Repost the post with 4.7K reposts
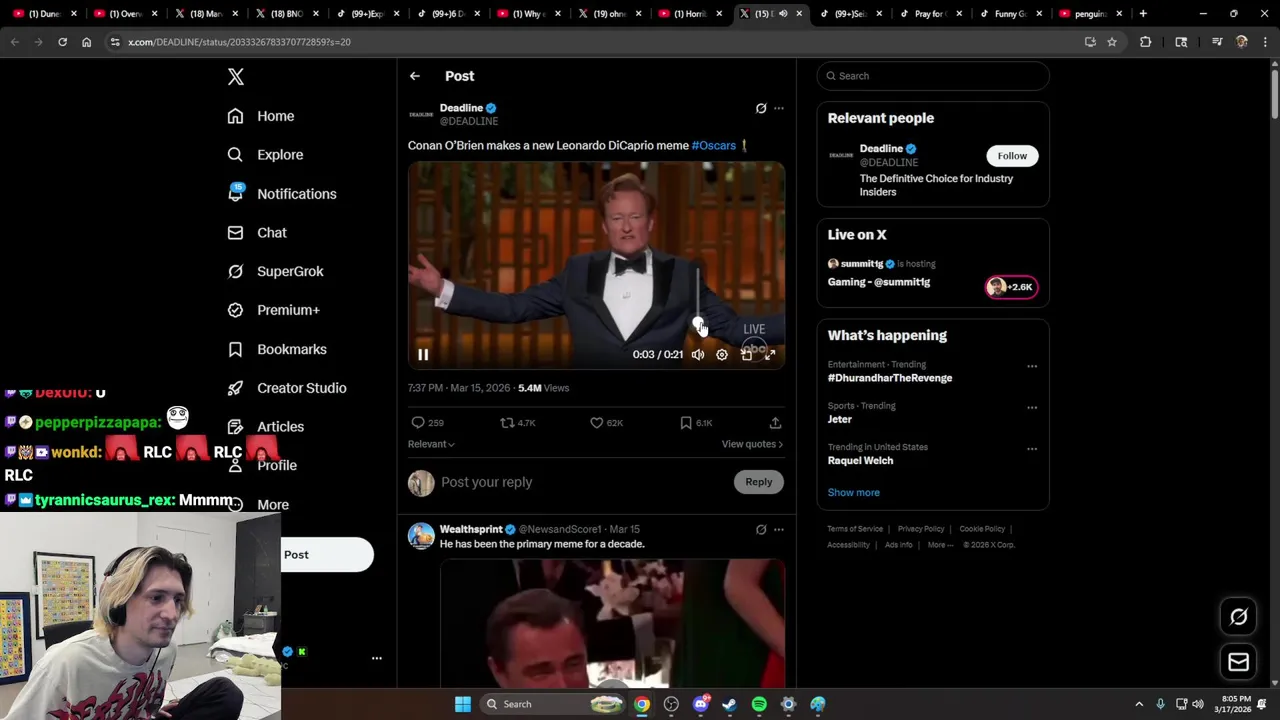 [518, 423]
